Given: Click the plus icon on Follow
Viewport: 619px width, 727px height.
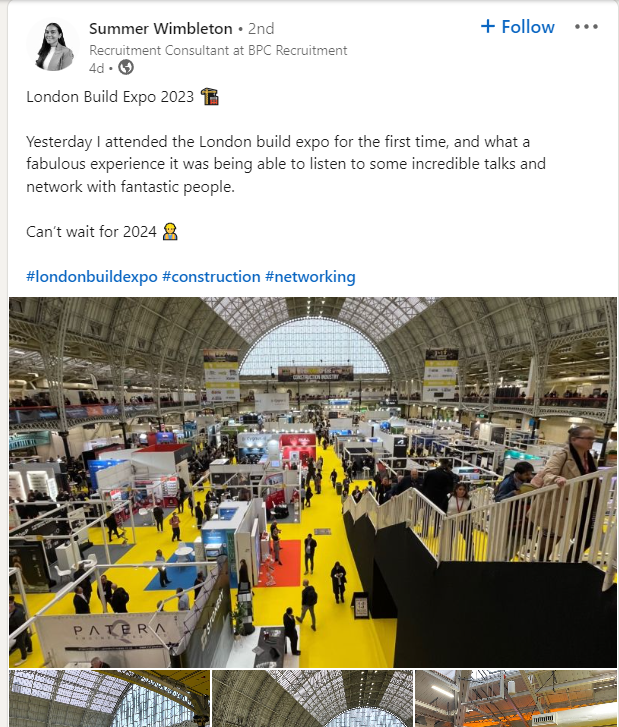Looking at the screenshot, I should [487, 27].
